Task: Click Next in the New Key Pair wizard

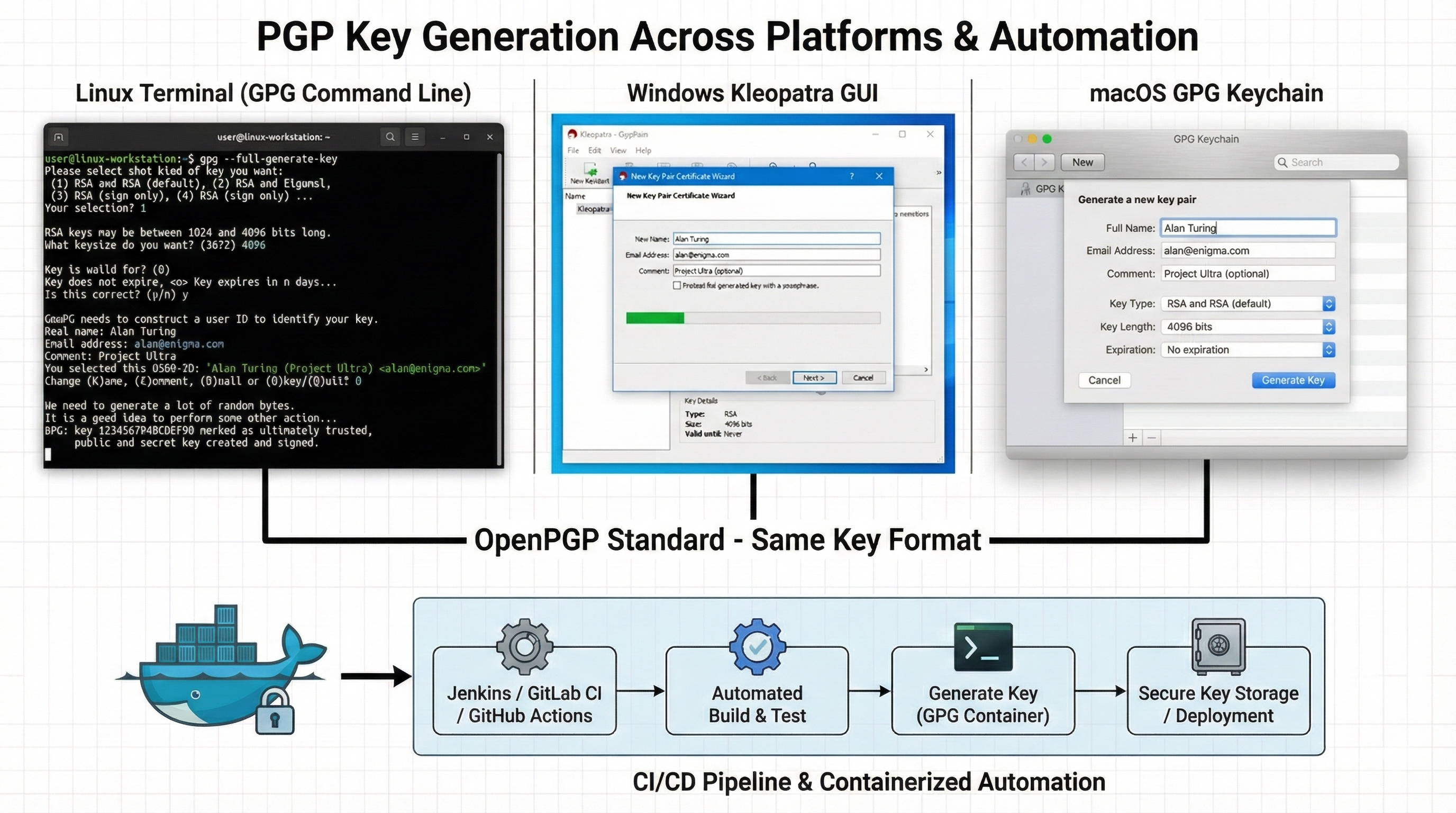Action: pos(814,378)
